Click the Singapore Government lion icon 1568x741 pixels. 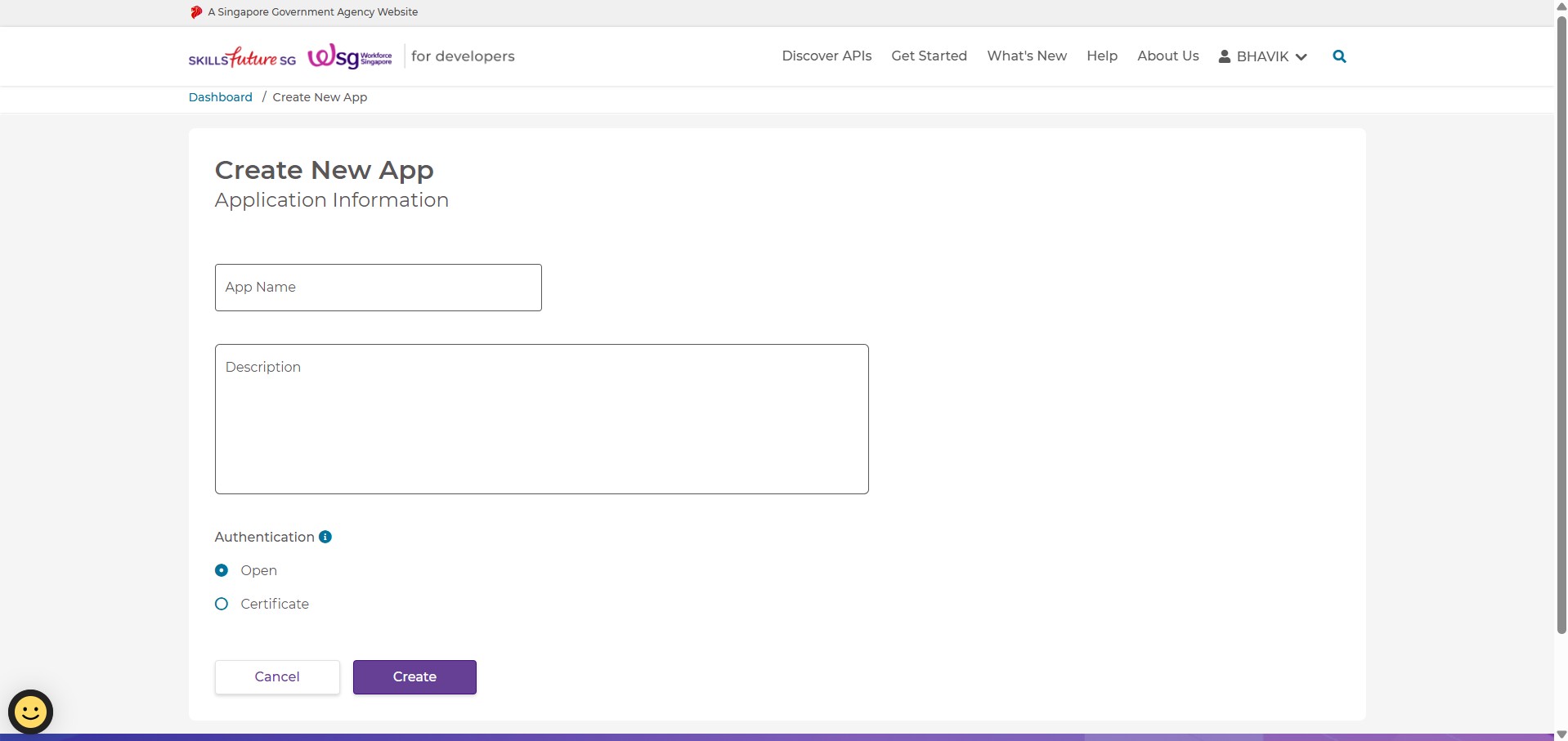(x=196, y=12)
